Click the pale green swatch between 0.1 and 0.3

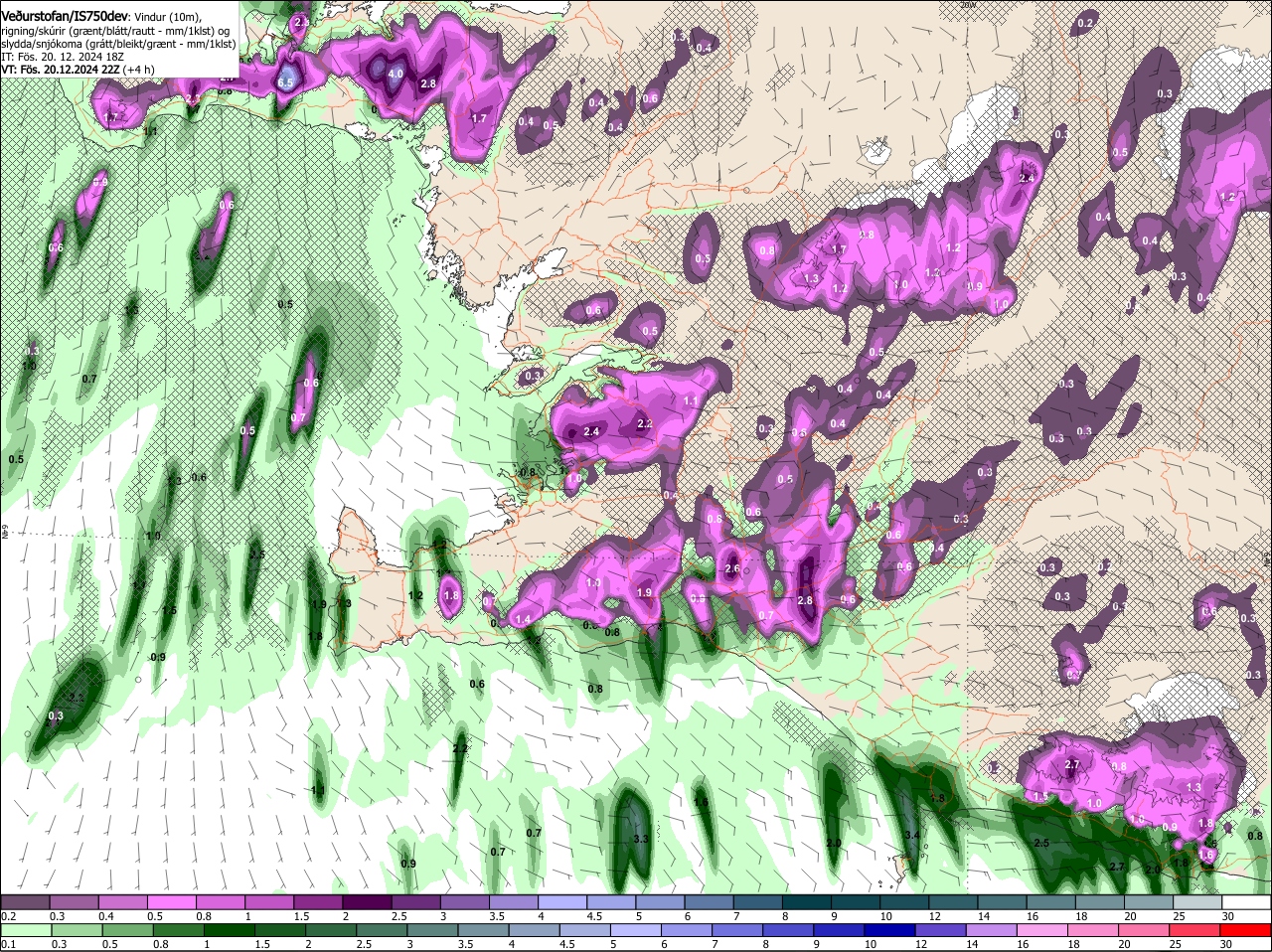pyautogui.click(x=27, y=929)
